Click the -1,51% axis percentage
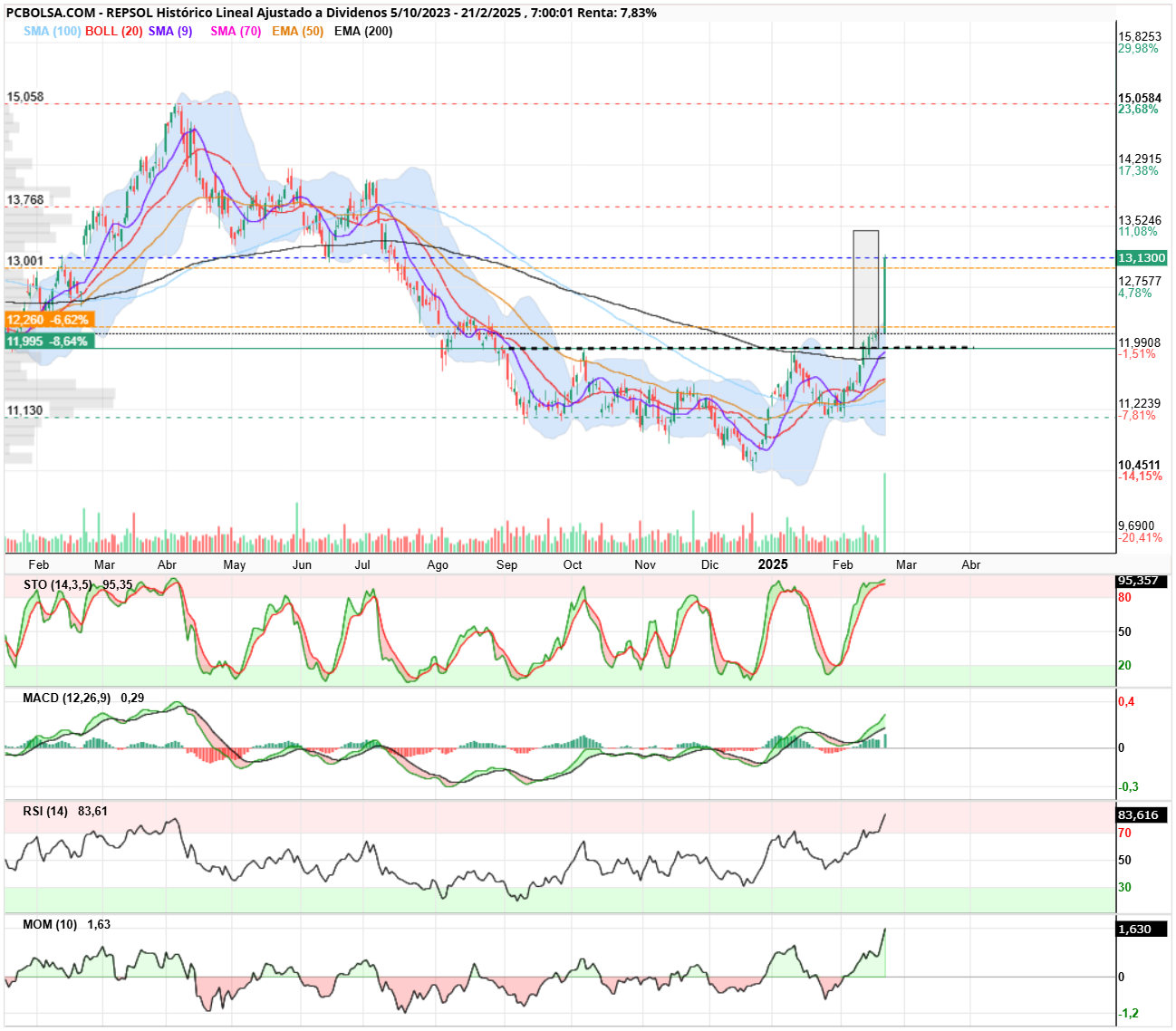Viewport: 1176px width, 1031px height. [1137, 354]
